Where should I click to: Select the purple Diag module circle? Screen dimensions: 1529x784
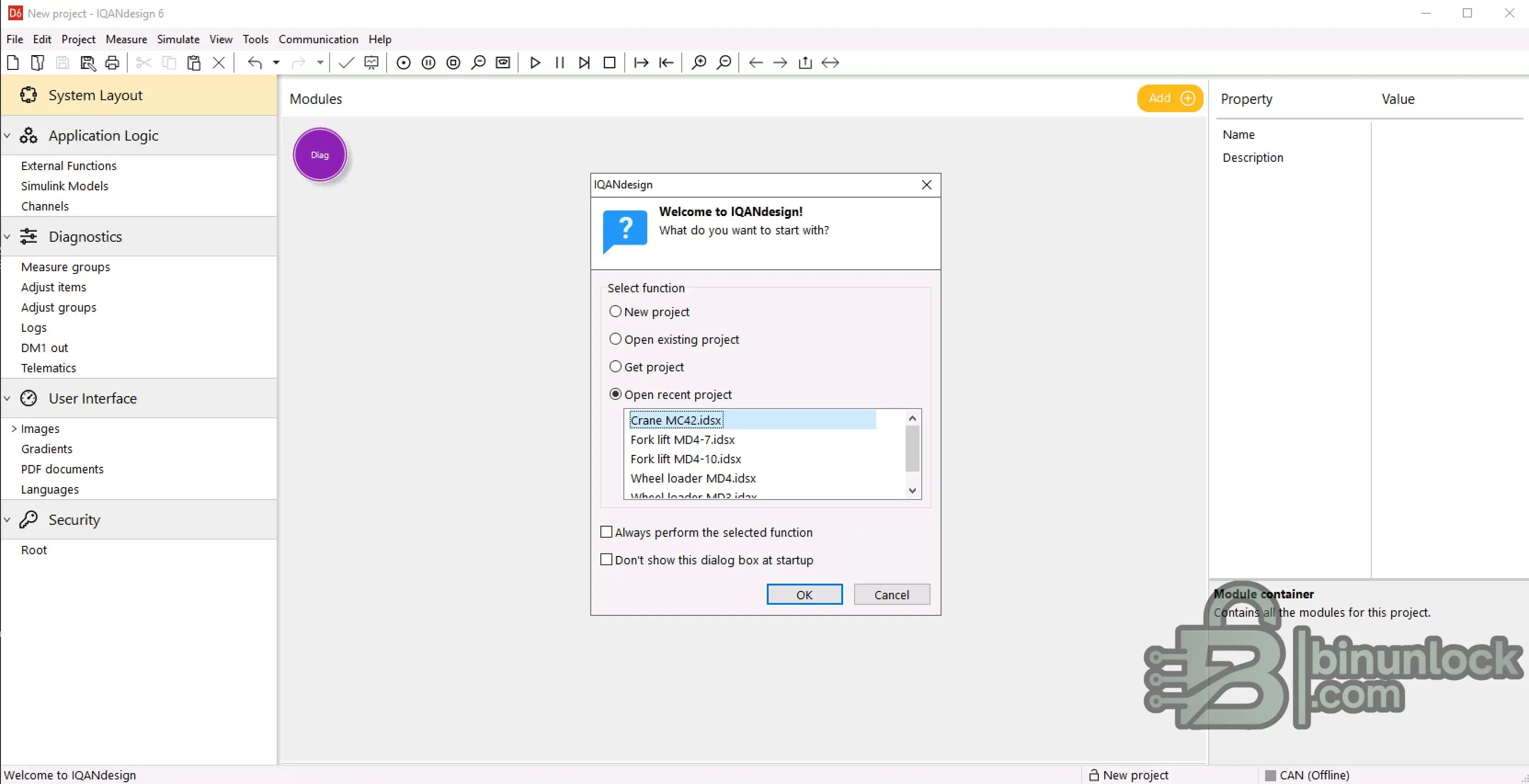[x=320, y=155]
